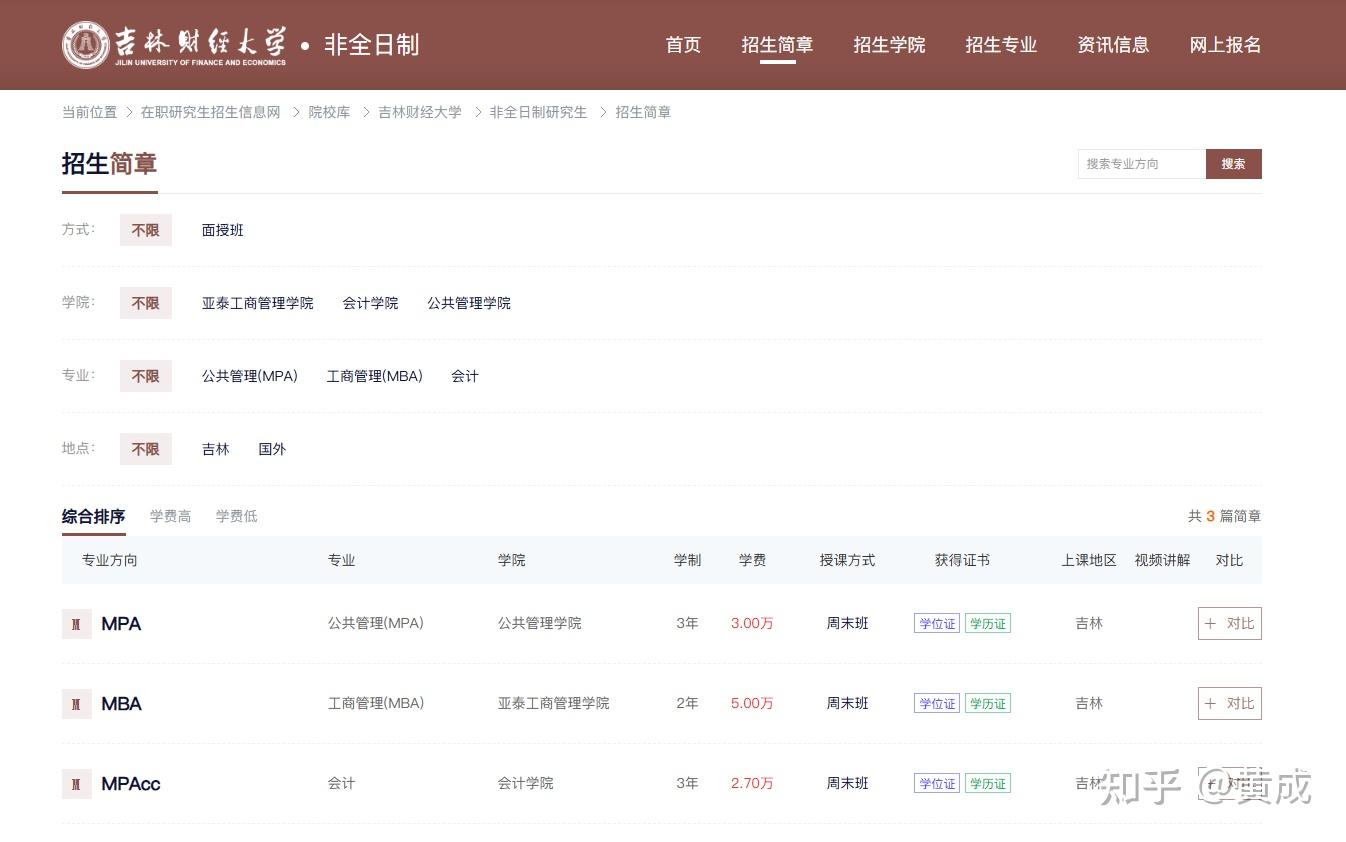This screenshot has height=842, width=1346.
Task: Filter by 公共管理学院 in 学院 row
Action: tap(469, 303)
